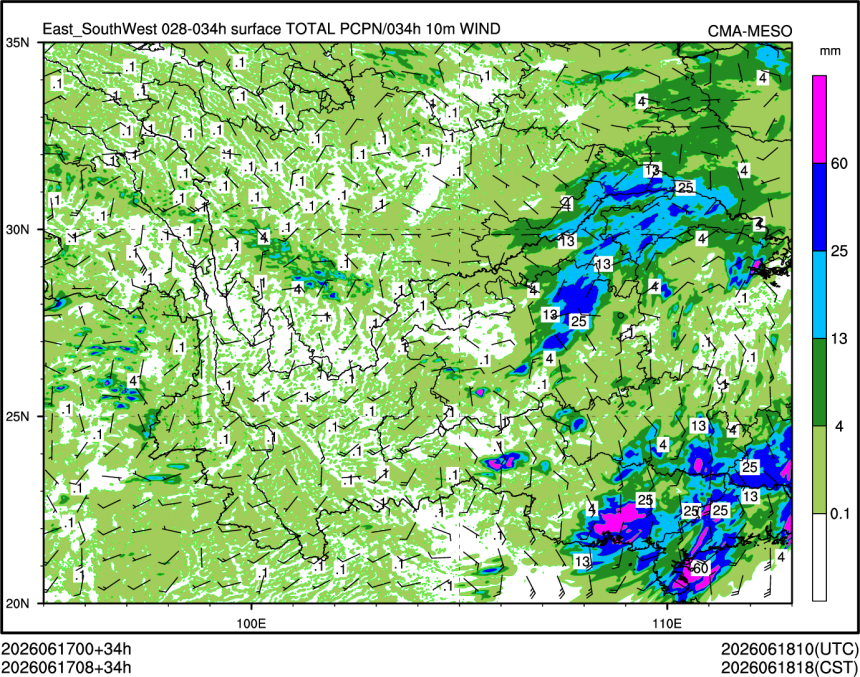
Task: Click the '2026061818(CST)' valid time text
Action: [x=790, y=668]
